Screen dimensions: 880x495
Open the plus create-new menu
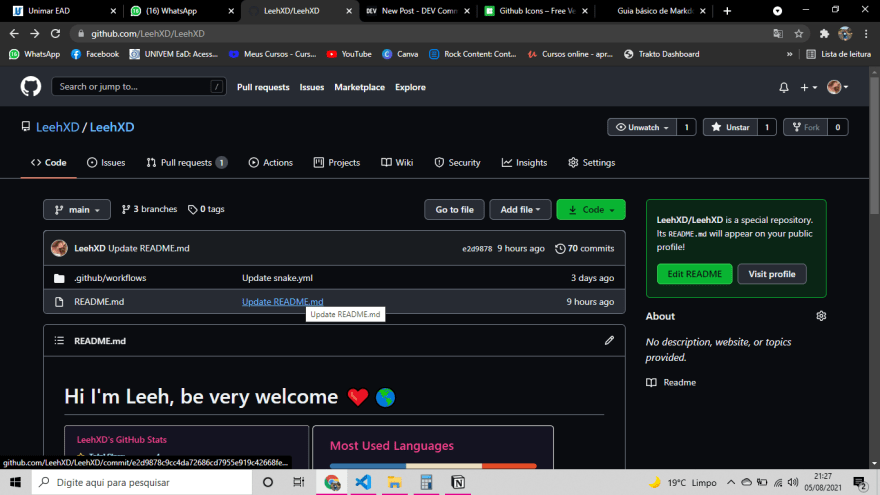click(808, 87)
